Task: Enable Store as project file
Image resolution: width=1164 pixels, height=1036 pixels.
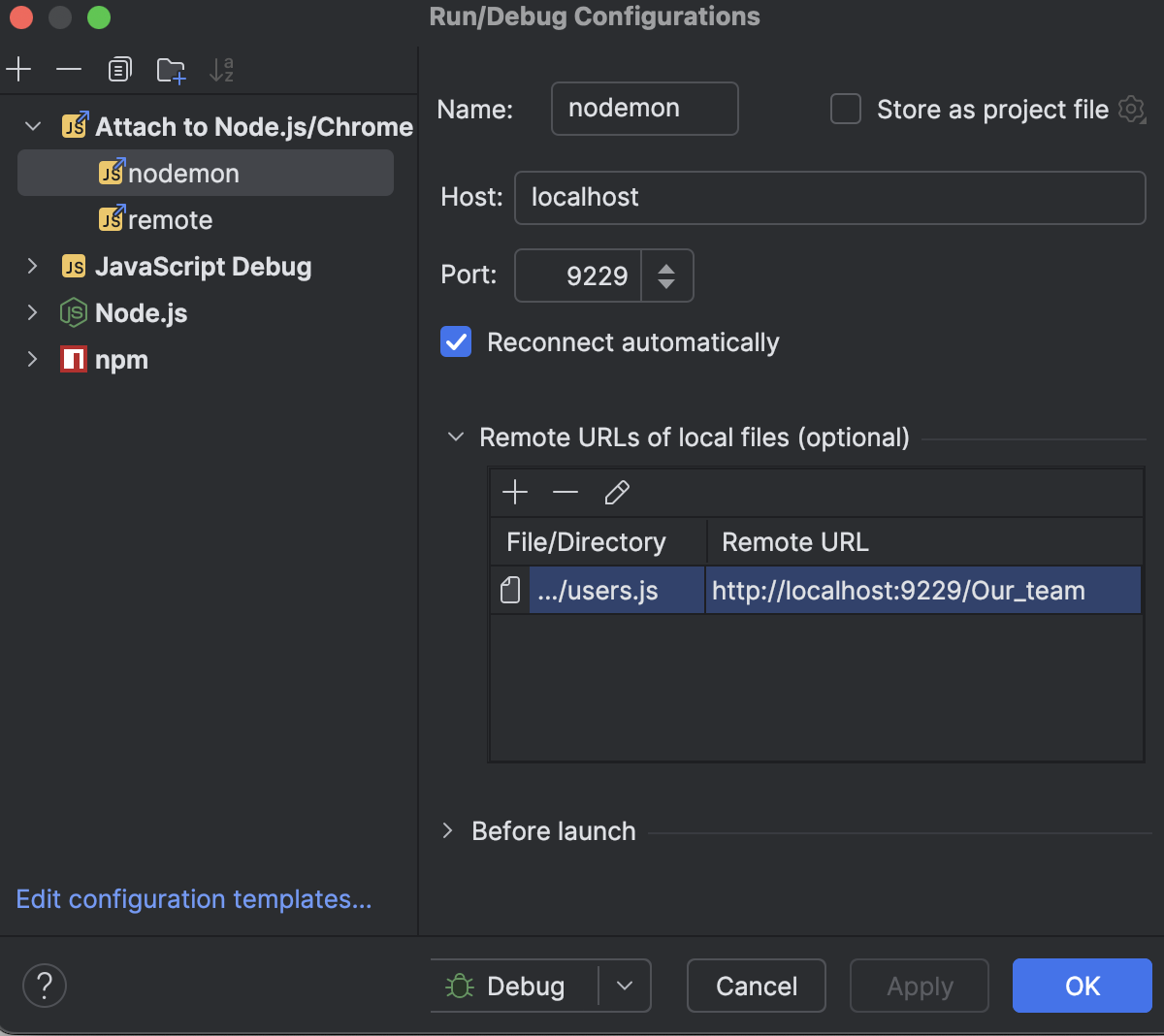Action: (x=845, y=109)
